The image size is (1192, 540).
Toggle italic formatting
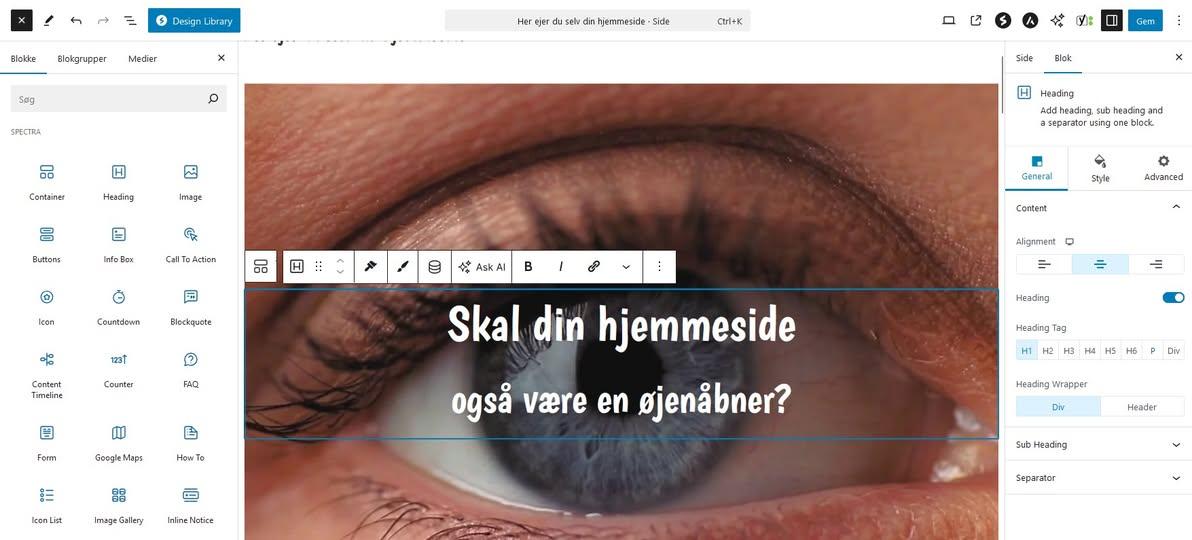(x=561, y=266)
